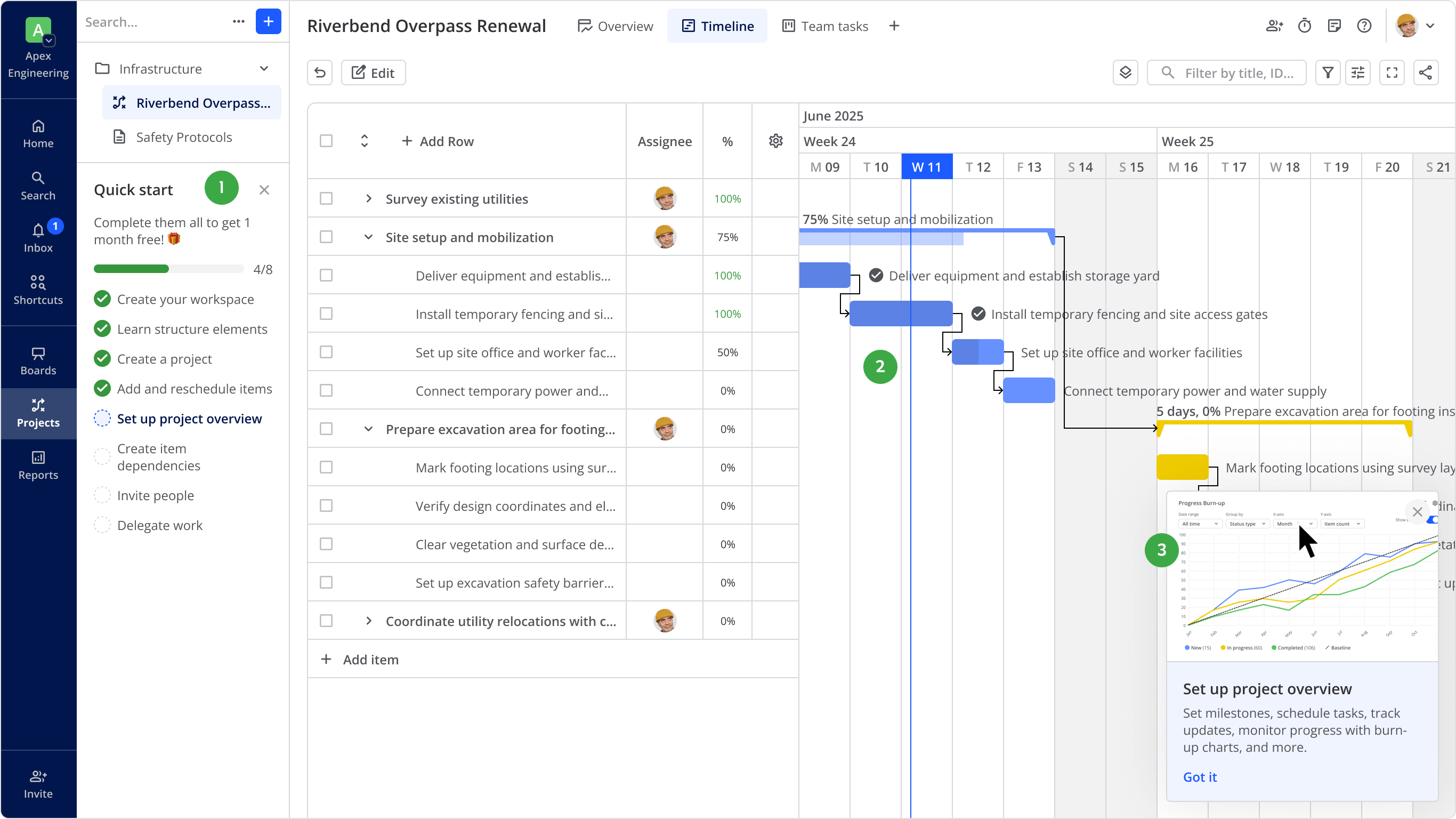The image size is (1456, 819).
Task: Click the undo arrow icon
Action: click(319, 73)
